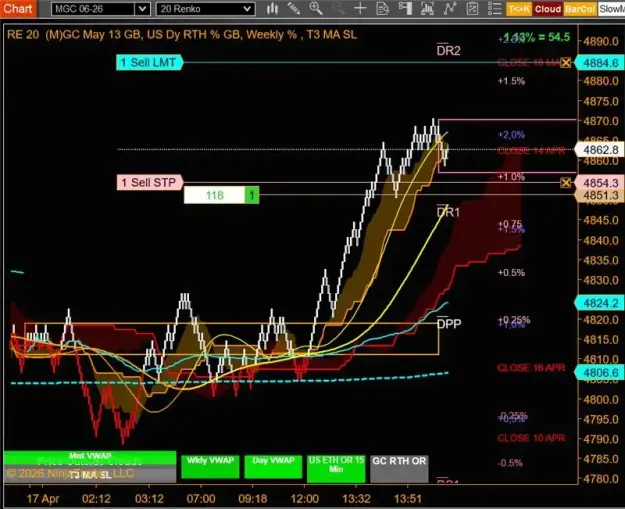Cancel the Sell LMT order X icon
The width and height of the screenshot is (625, 509).
pyautogui.click(x=565, y=63)
